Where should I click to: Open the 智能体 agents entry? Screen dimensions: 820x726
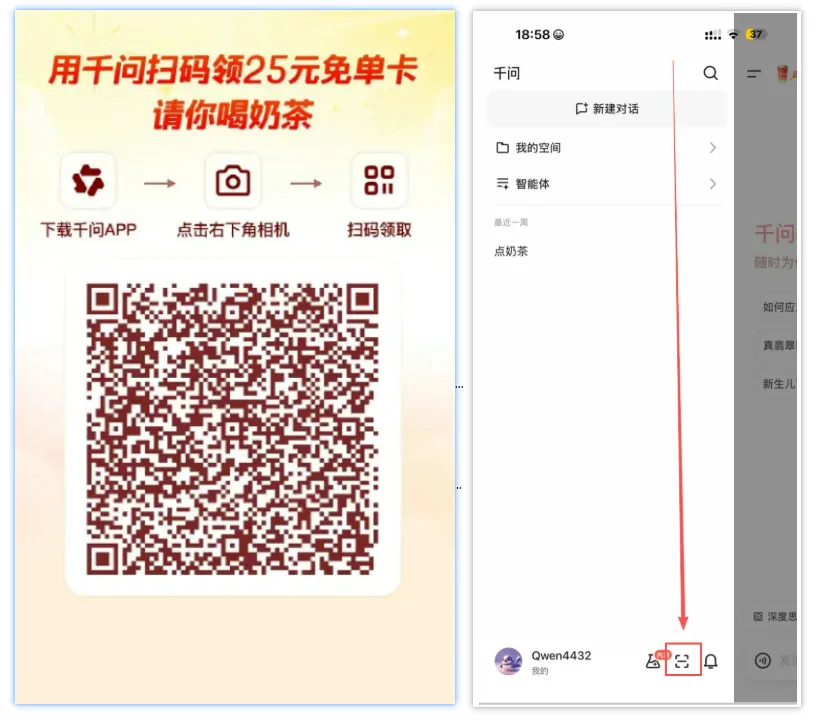point(607,184)
